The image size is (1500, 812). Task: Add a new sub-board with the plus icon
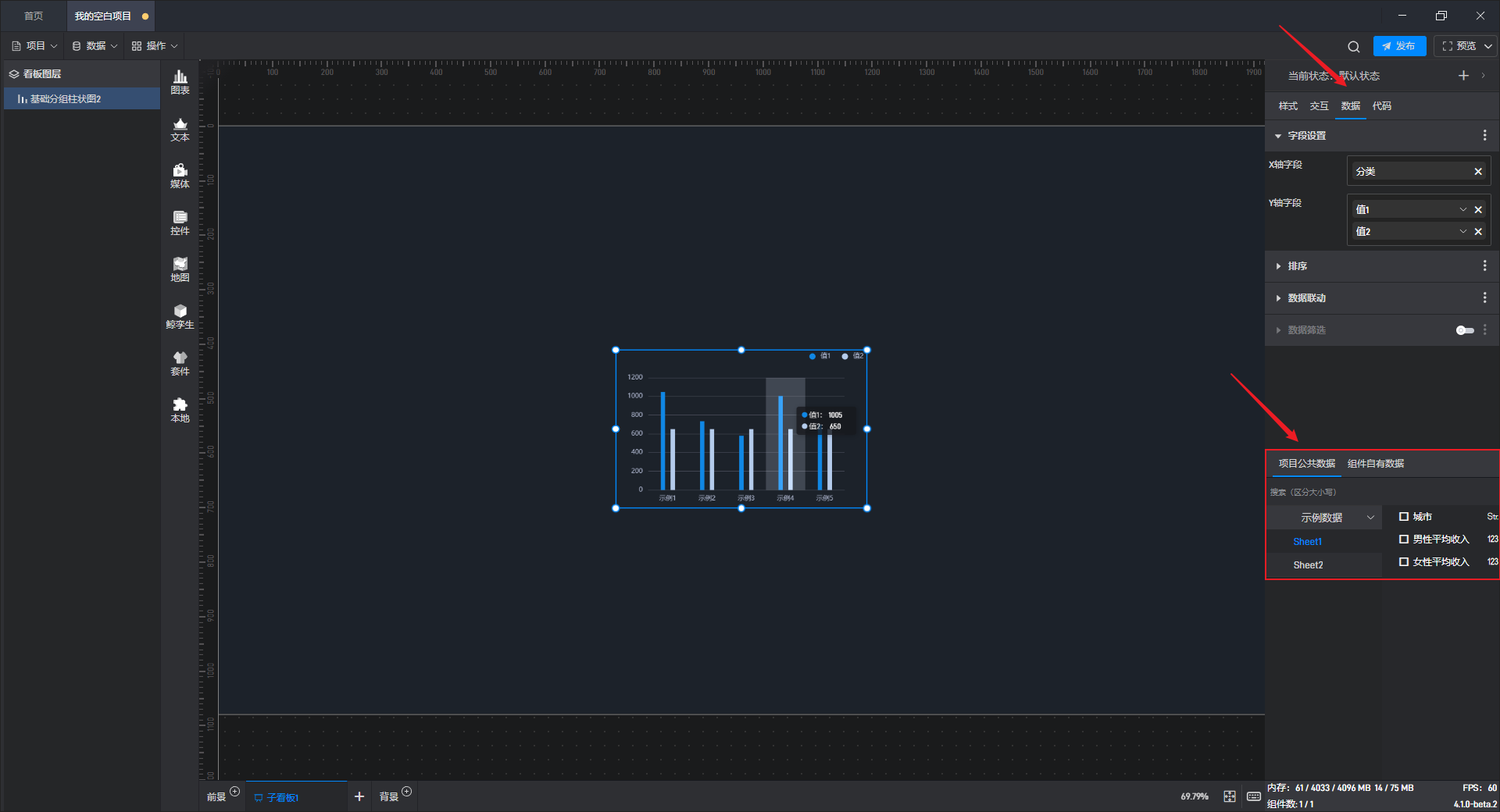[x=359, y=796]
